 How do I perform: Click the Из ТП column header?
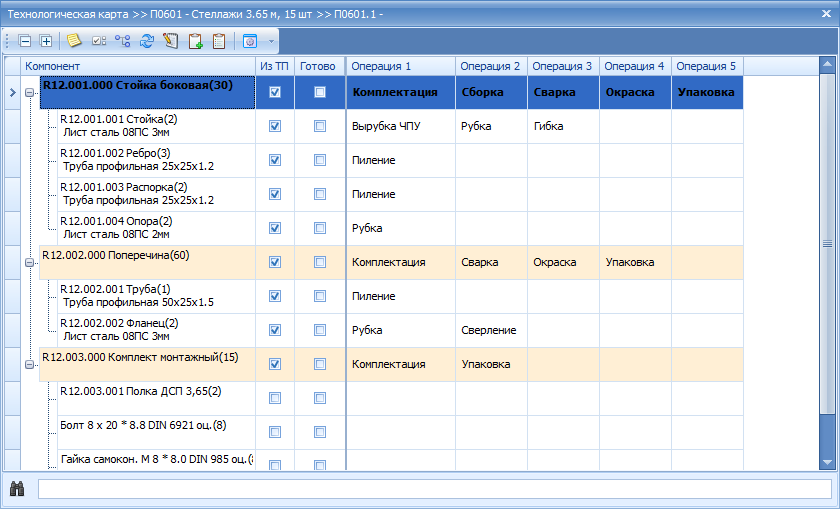click(x=275, y=66)
